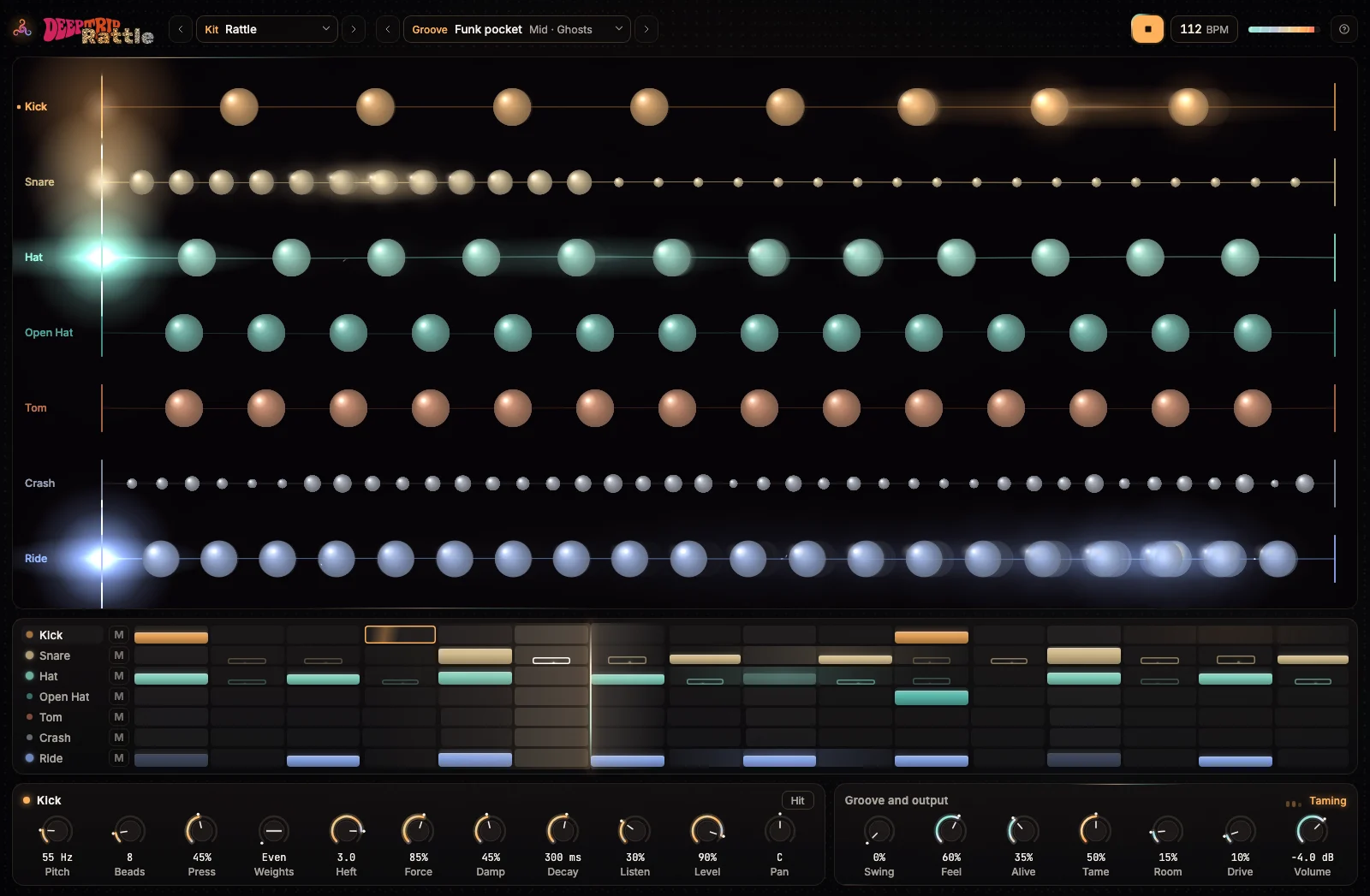Click the Decay knob at 300 ms
This screenshot has width=1370, height=896.
tap(563, 830)
